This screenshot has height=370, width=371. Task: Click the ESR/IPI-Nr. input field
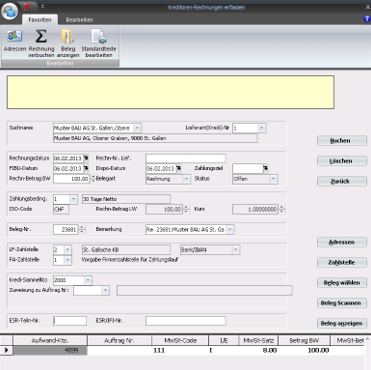point(186,321)
